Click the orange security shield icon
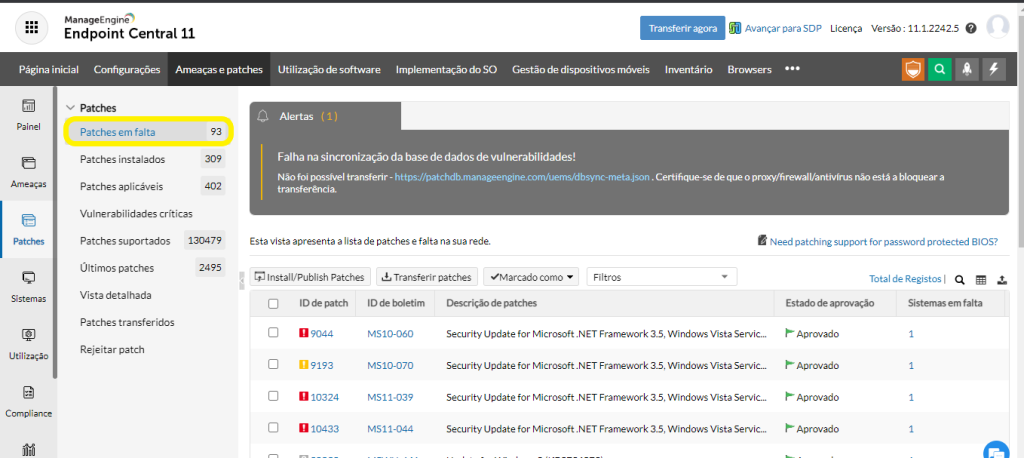 pyautogui.click(x=912, y=69)
